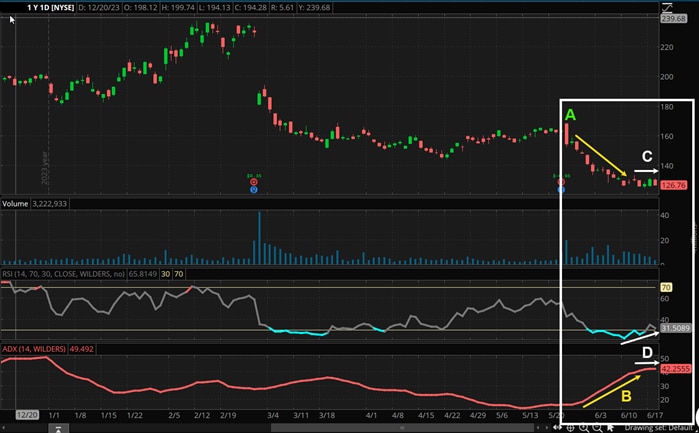Click the 5/13 date on time axis
Image resolution: width=699 pixels, height=433 pixels.
point(530,415)
